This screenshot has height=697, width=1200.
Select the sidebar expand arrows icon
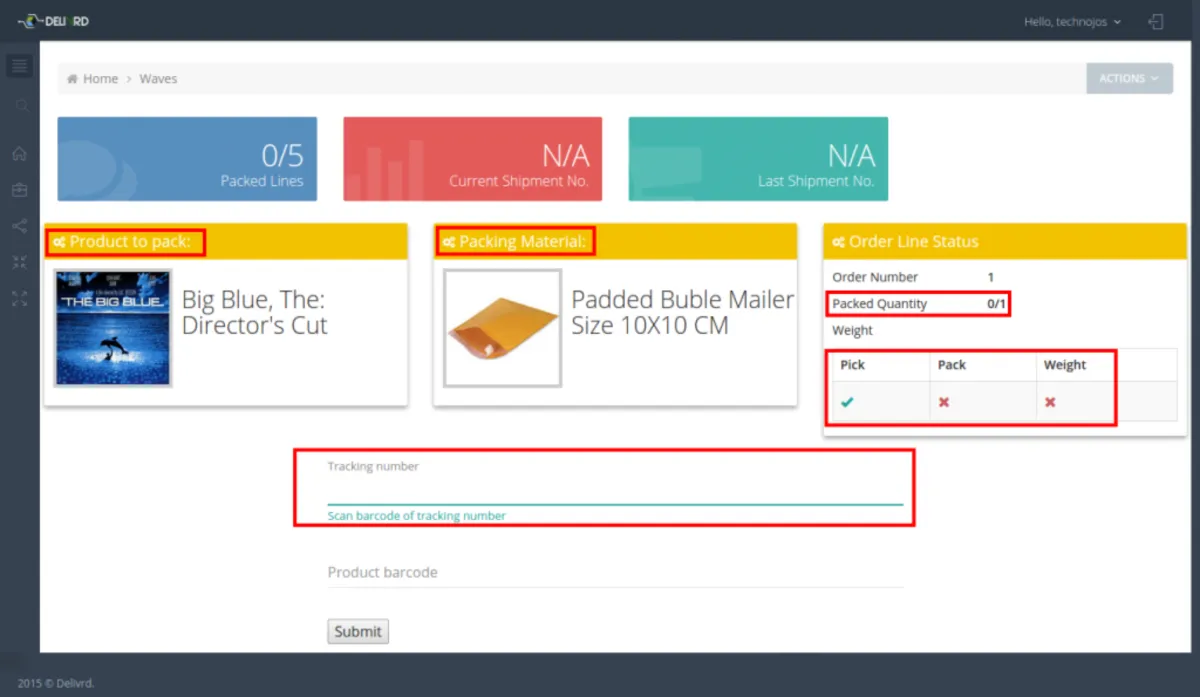(x=19, y=298)
